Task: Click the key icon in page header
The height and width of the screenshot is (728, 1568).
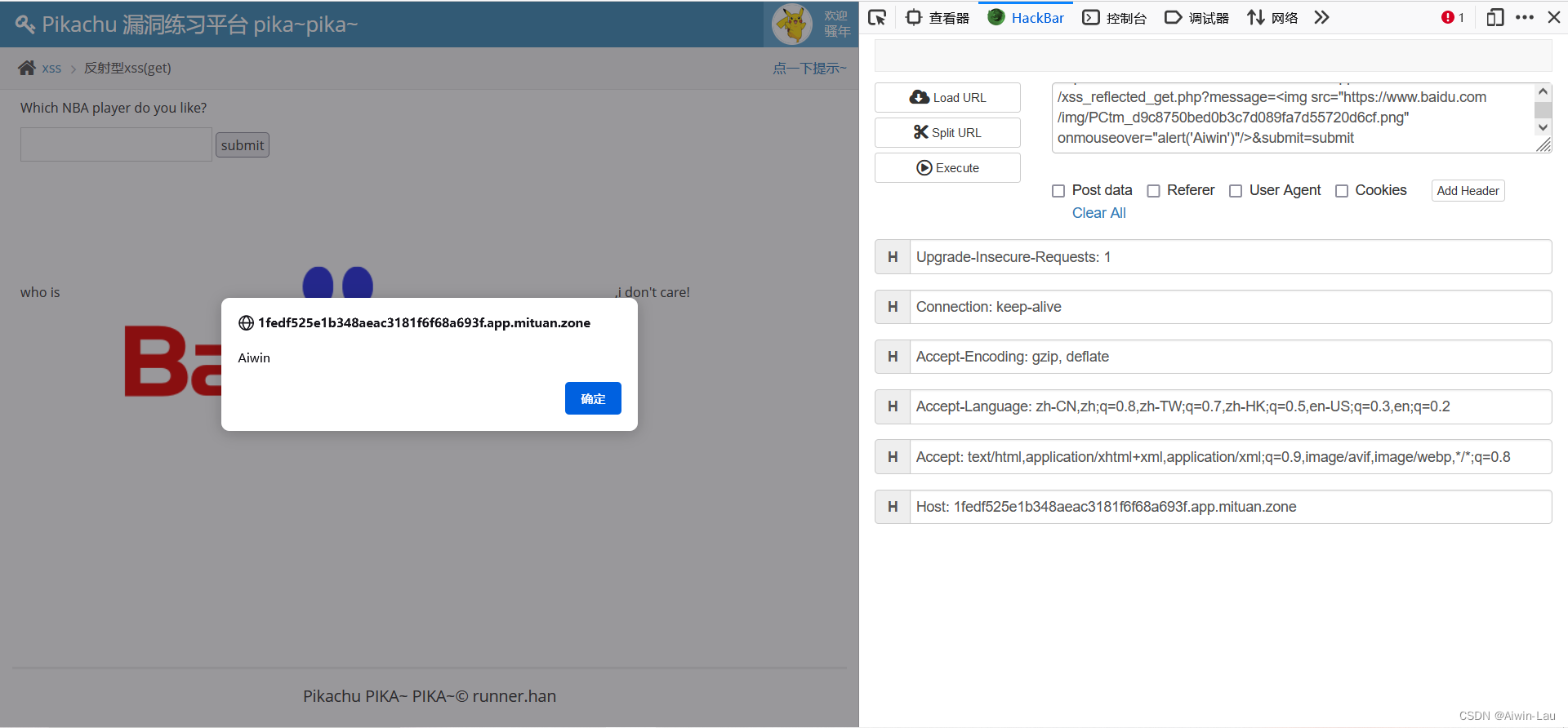Action: click(25, 24)
